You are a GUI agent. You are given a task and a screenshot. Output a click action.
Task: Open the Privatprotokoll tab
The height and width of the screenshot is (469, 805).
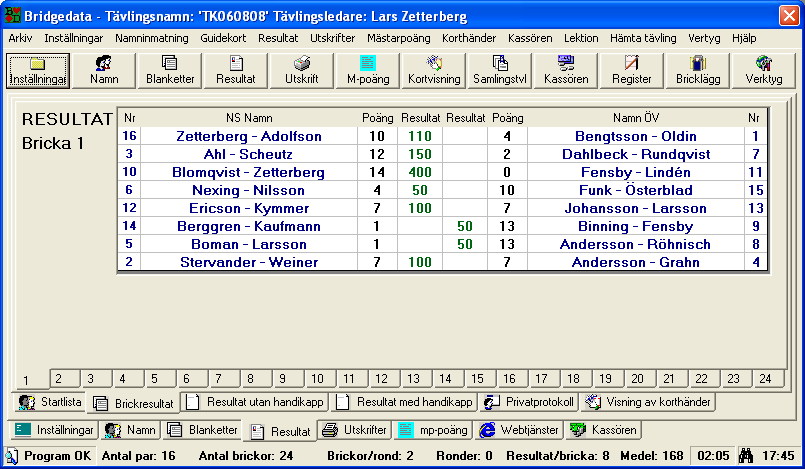(x=530, y=403)
